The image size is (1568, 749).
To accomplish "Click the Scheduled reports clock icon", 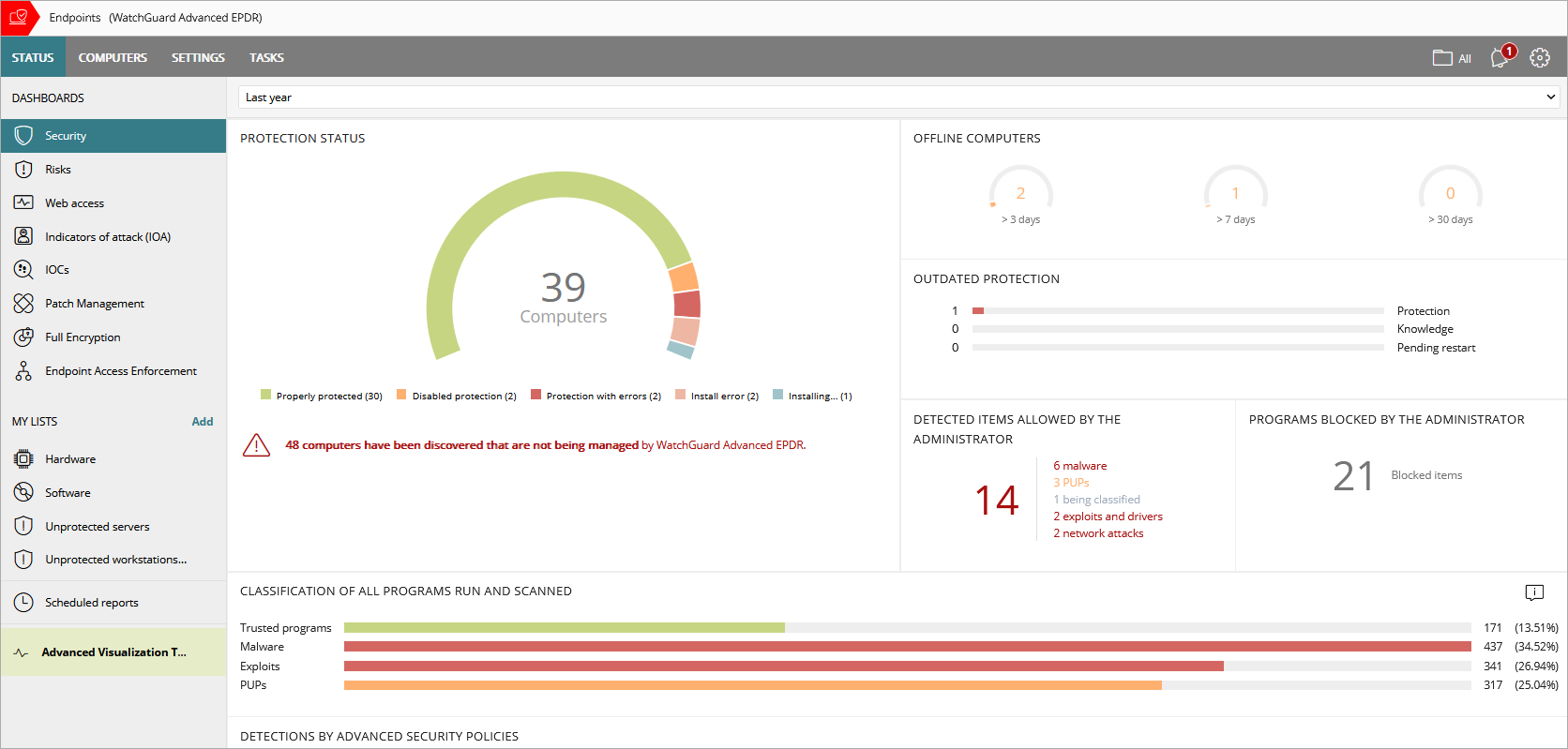I will [x=23, y=603].
